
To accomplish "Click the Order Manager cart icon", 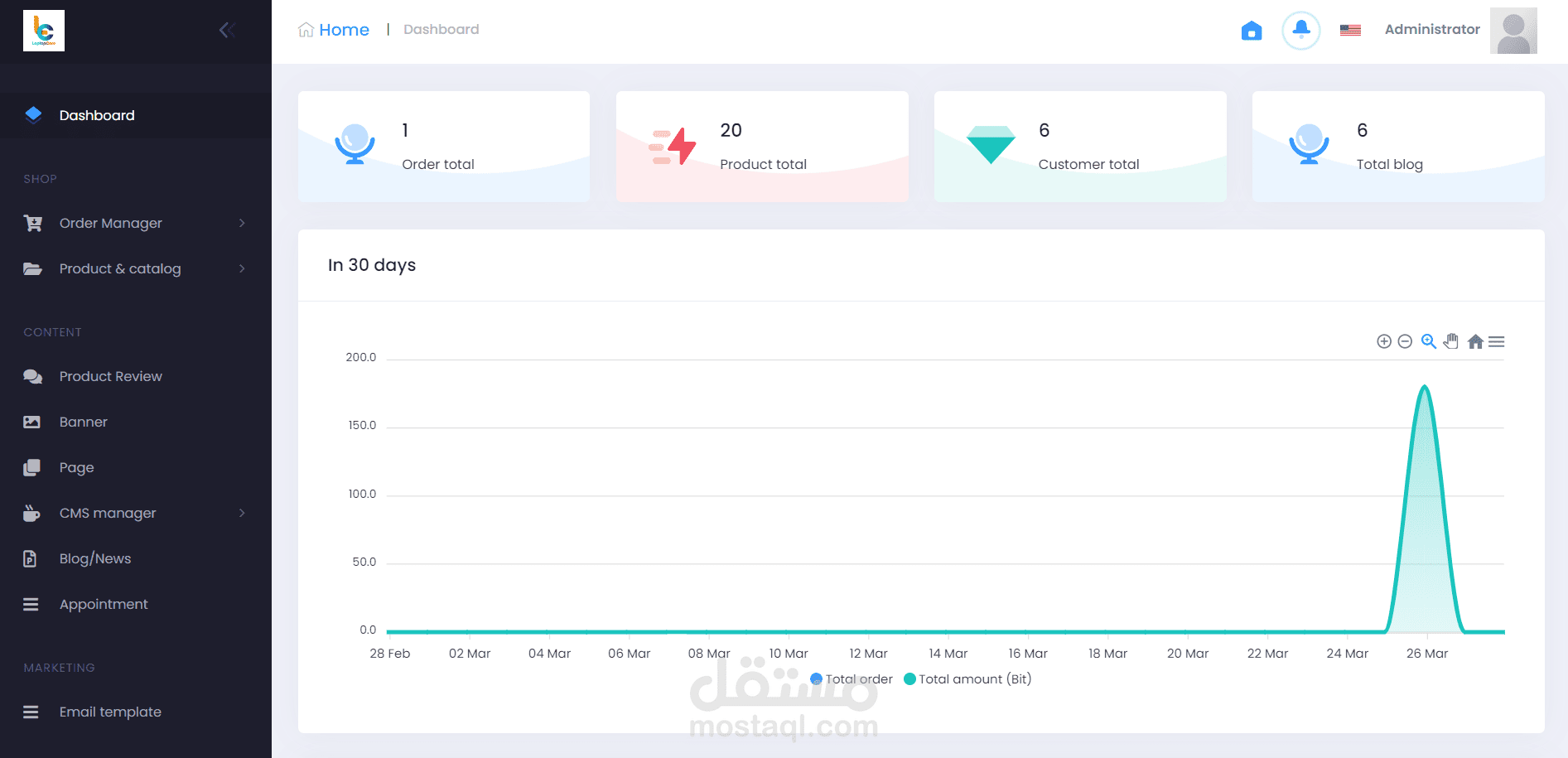I will click(x=32, y=223).
